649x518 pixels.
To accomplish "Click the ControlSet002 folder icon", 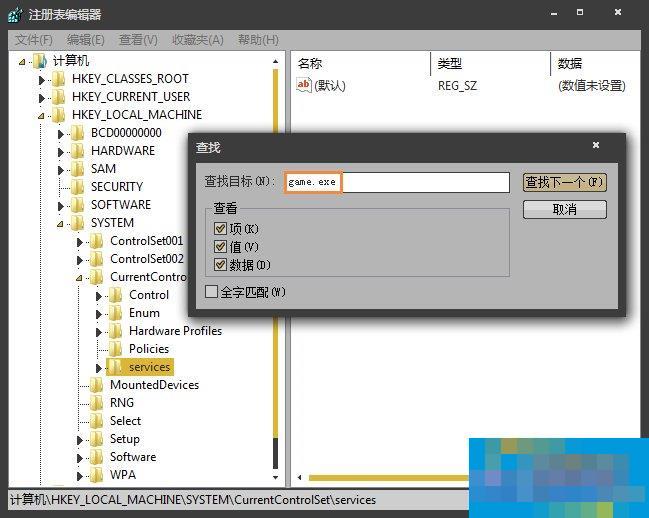I will 96,259.
